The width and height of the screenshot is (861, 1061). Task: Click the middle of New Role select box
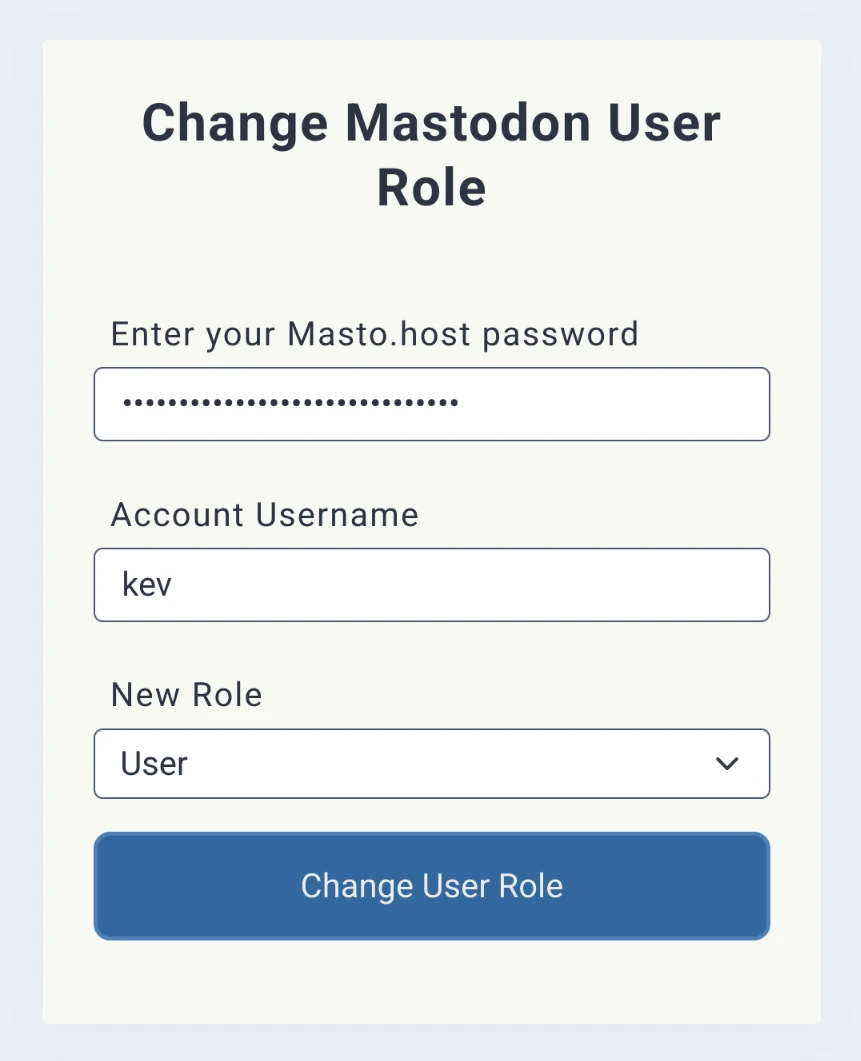point(431,764)
